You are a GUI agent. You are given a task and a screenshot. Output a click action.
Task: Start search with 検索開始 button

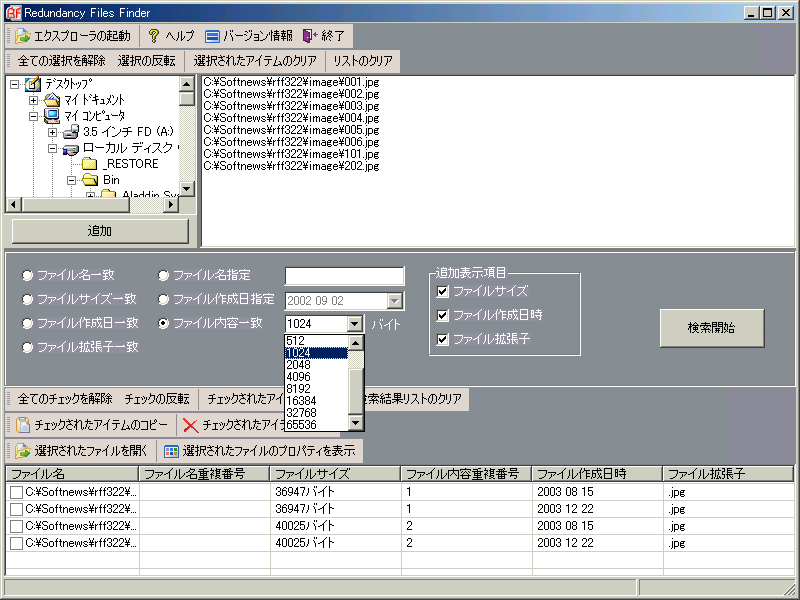point(712,328)
